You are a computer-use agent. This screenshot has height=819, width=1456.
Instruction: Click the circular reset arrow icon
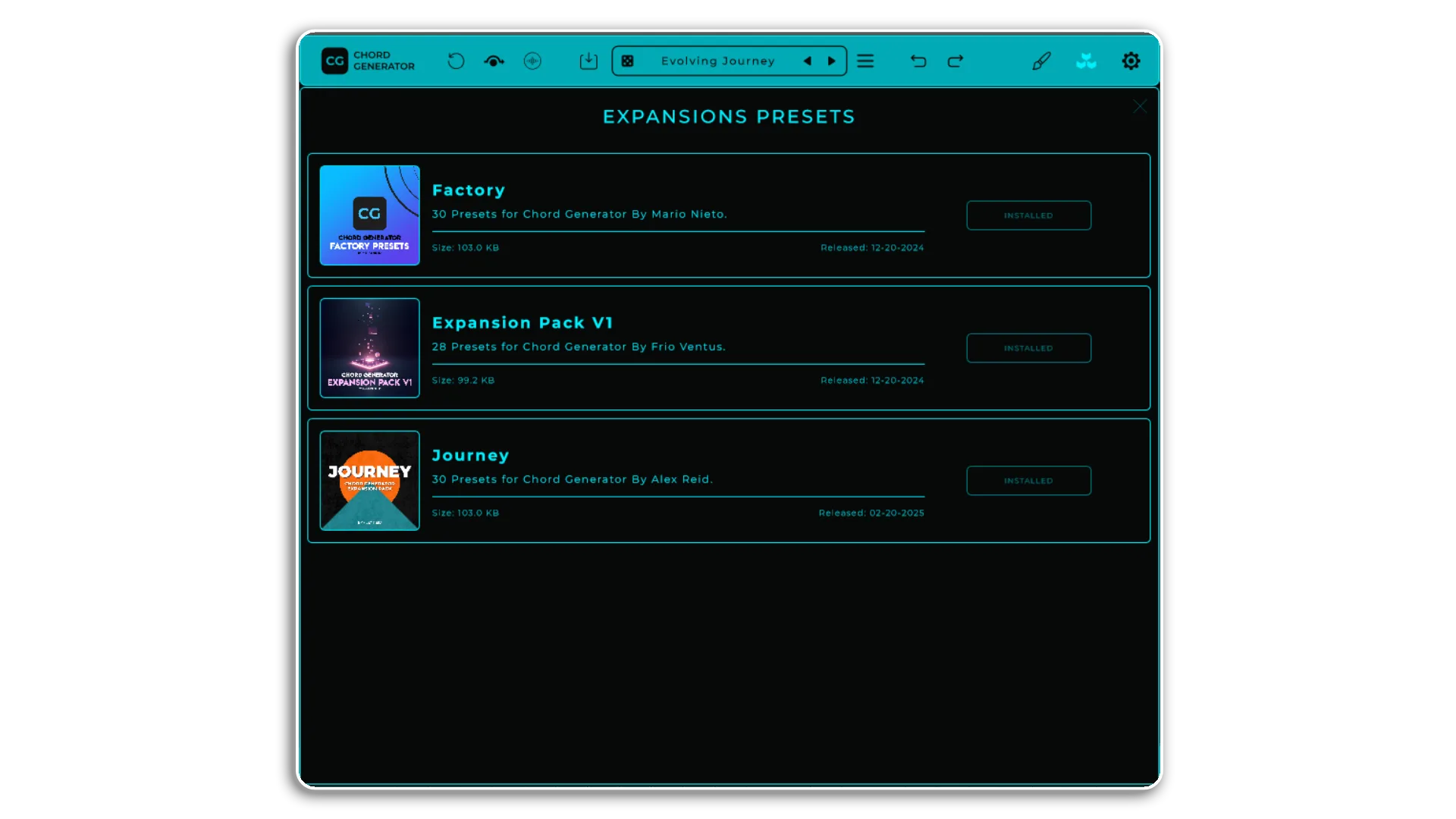click(456, 61)
